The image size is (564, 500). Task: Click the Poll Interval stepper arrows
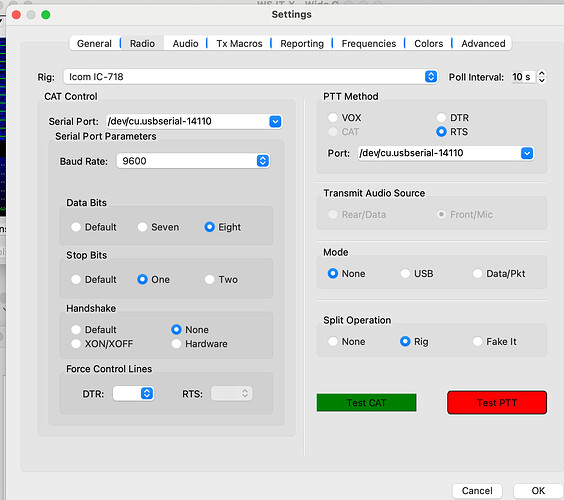click(541, 77)
